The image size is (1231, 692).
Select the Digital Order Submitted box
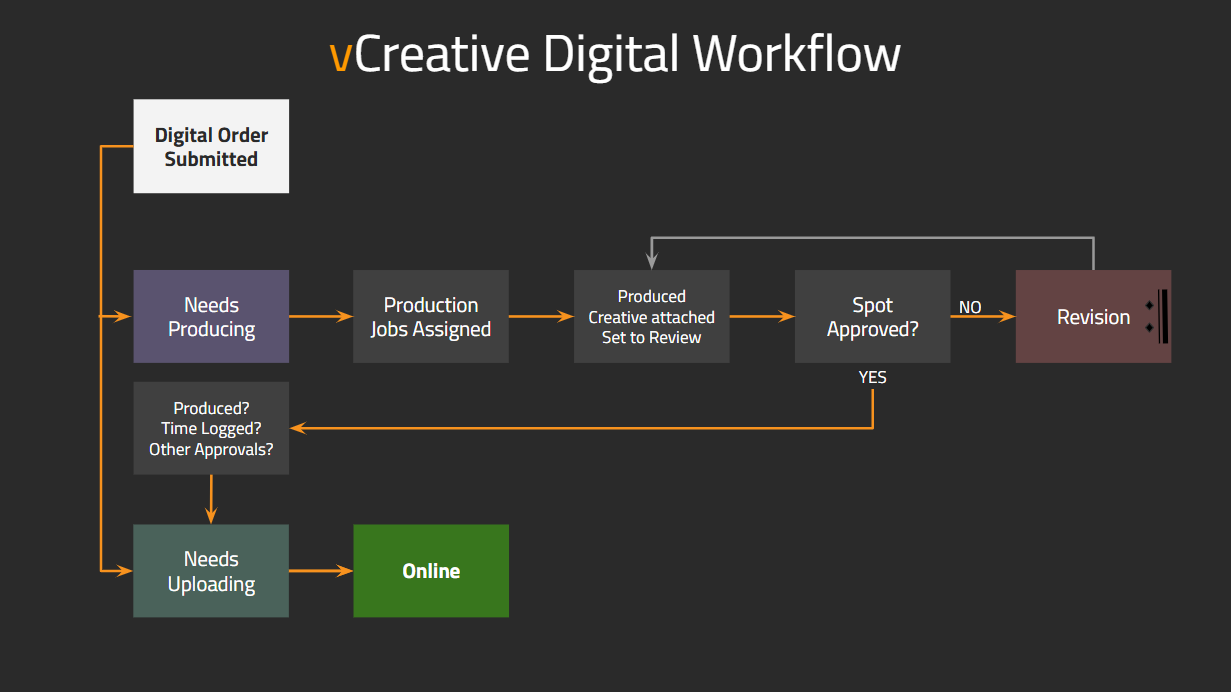coord(211,146)
